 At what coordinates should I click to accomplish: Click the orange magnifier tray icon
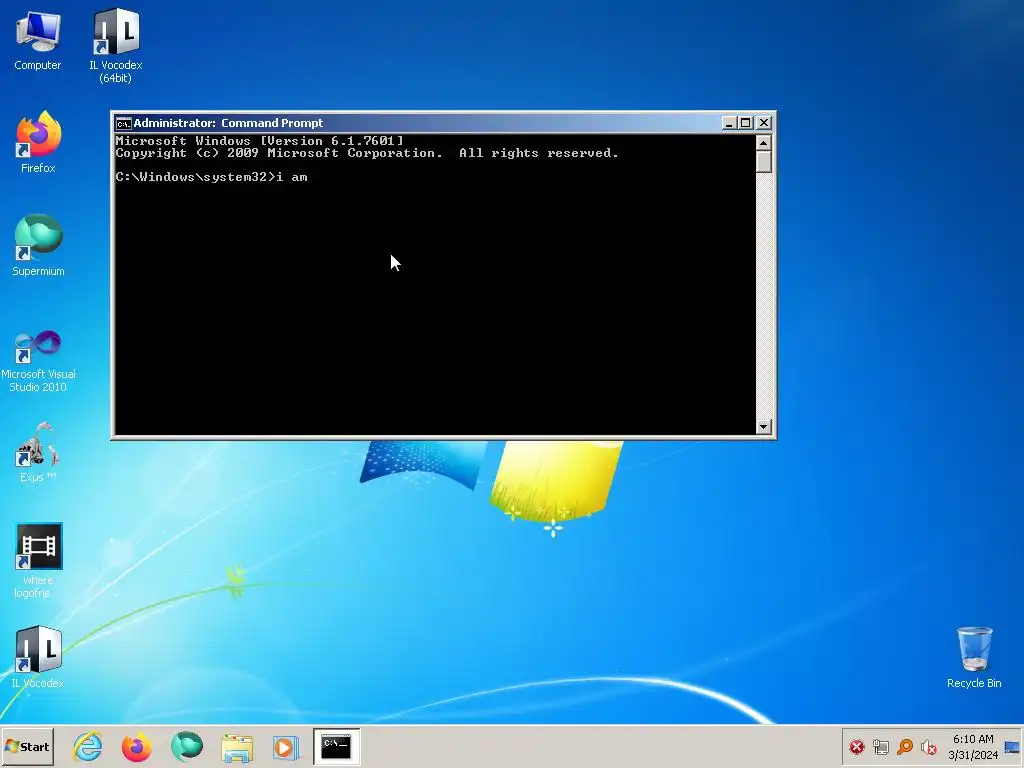[905, 746]
